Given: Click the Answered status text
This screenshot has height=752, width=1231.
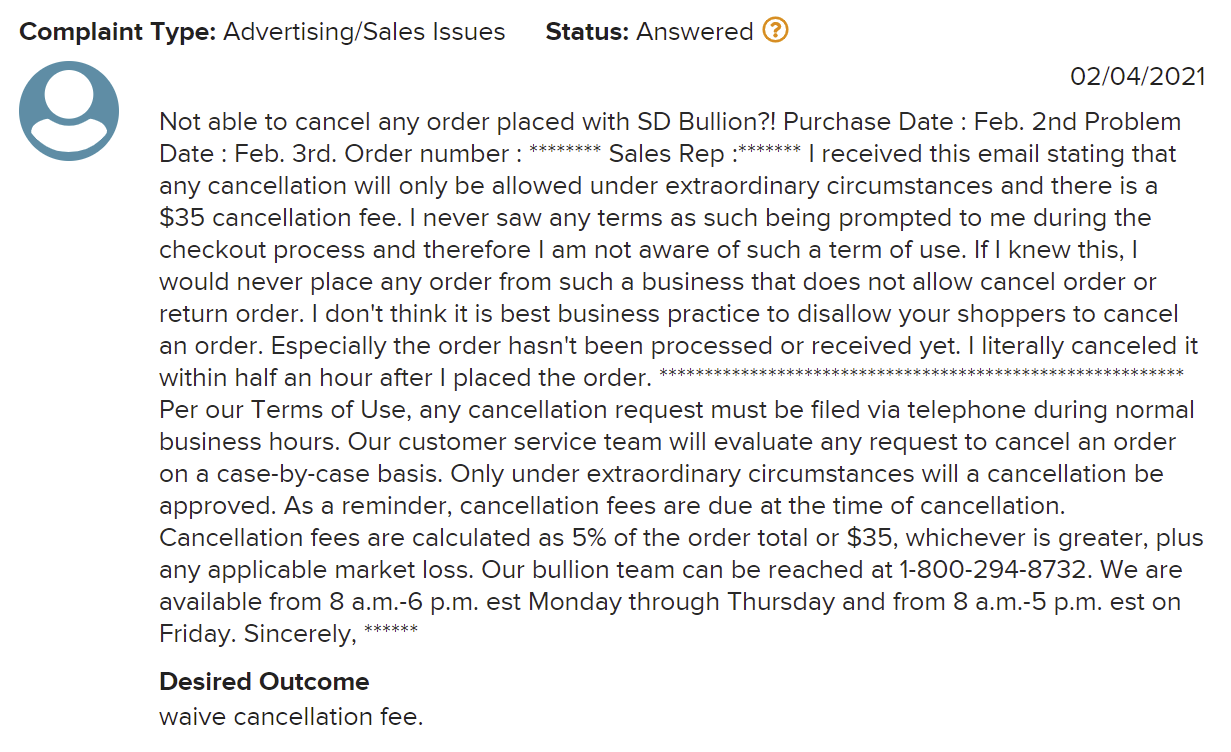Looking at the screenshot, I should point(695,32).
